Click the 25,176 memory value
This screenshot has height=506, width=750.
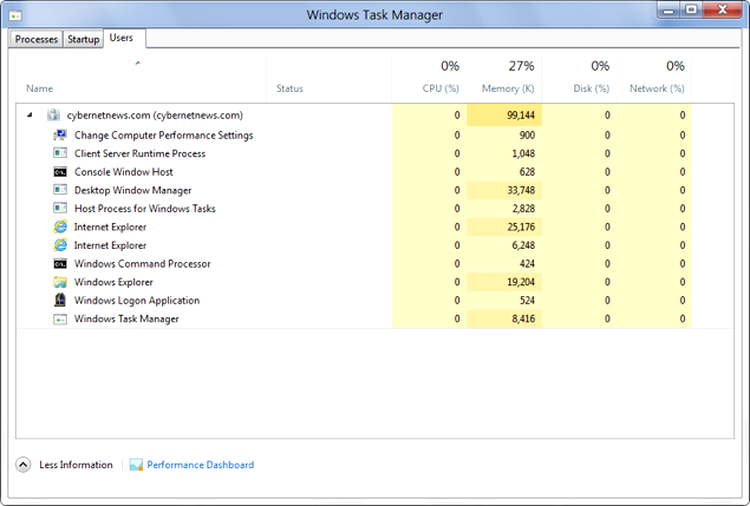521,227
